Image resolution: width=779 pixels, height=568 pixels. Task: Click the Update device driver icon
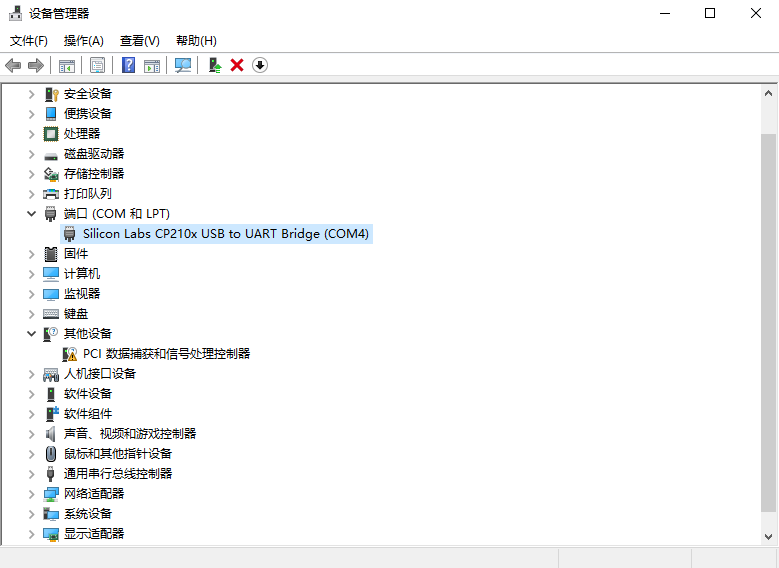(x=215, y=65)
